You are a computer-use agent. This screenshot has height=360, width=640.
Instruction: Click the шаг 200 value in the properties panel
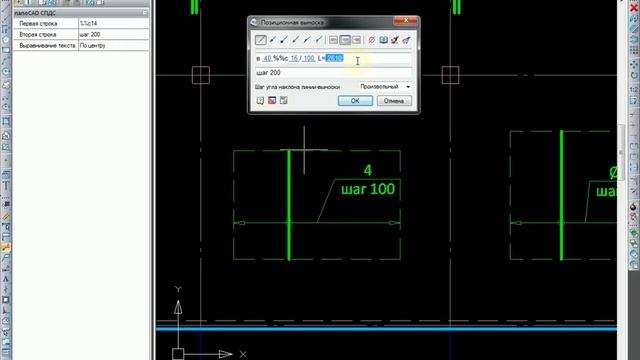point(113,35)
